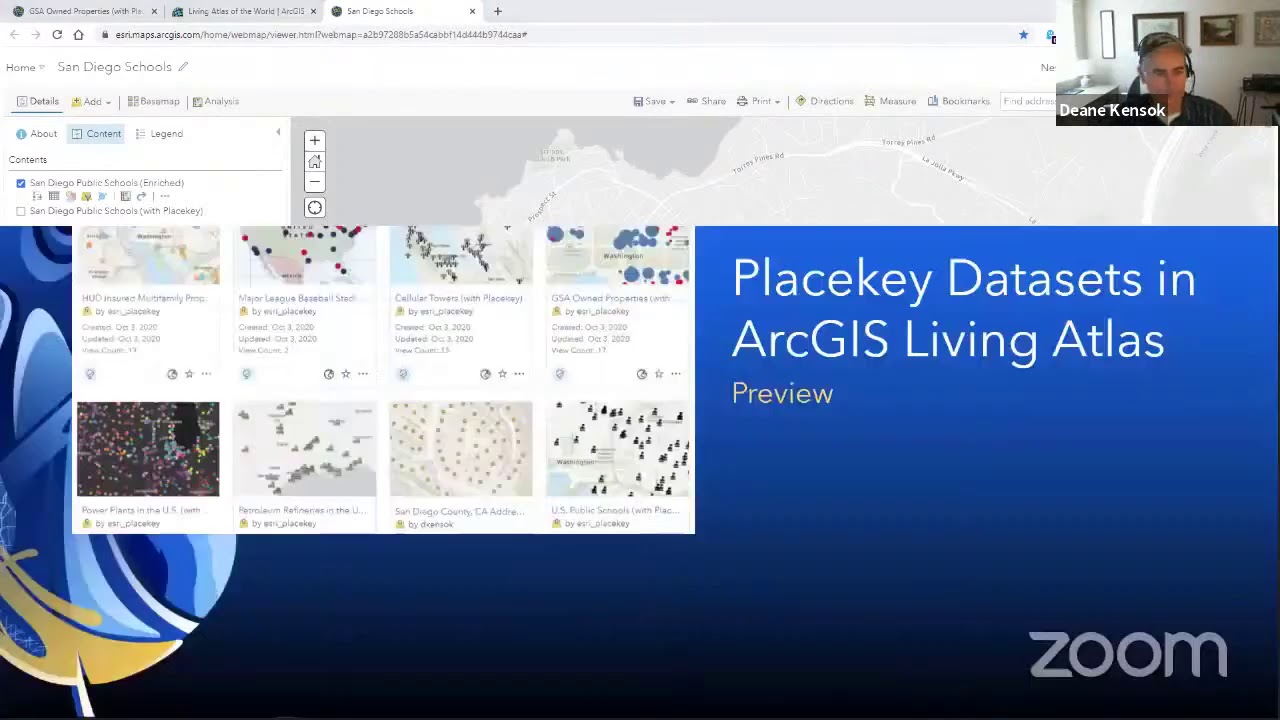Click the browser address bar URL
Screen dimensions: 1280x720
point(321,35)
